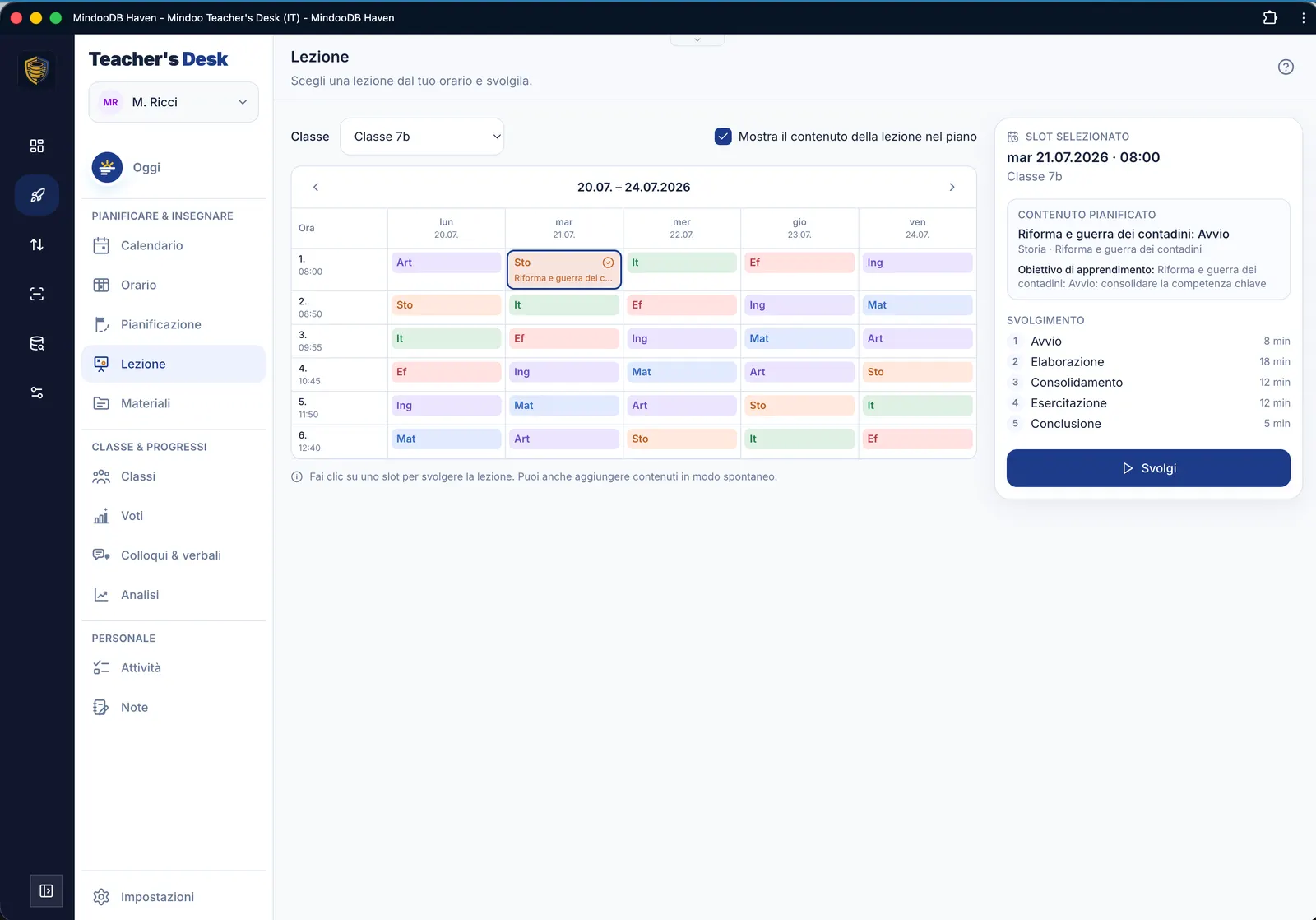
Task: Click the sliders icon in left rail
Action: pos(37,393)
